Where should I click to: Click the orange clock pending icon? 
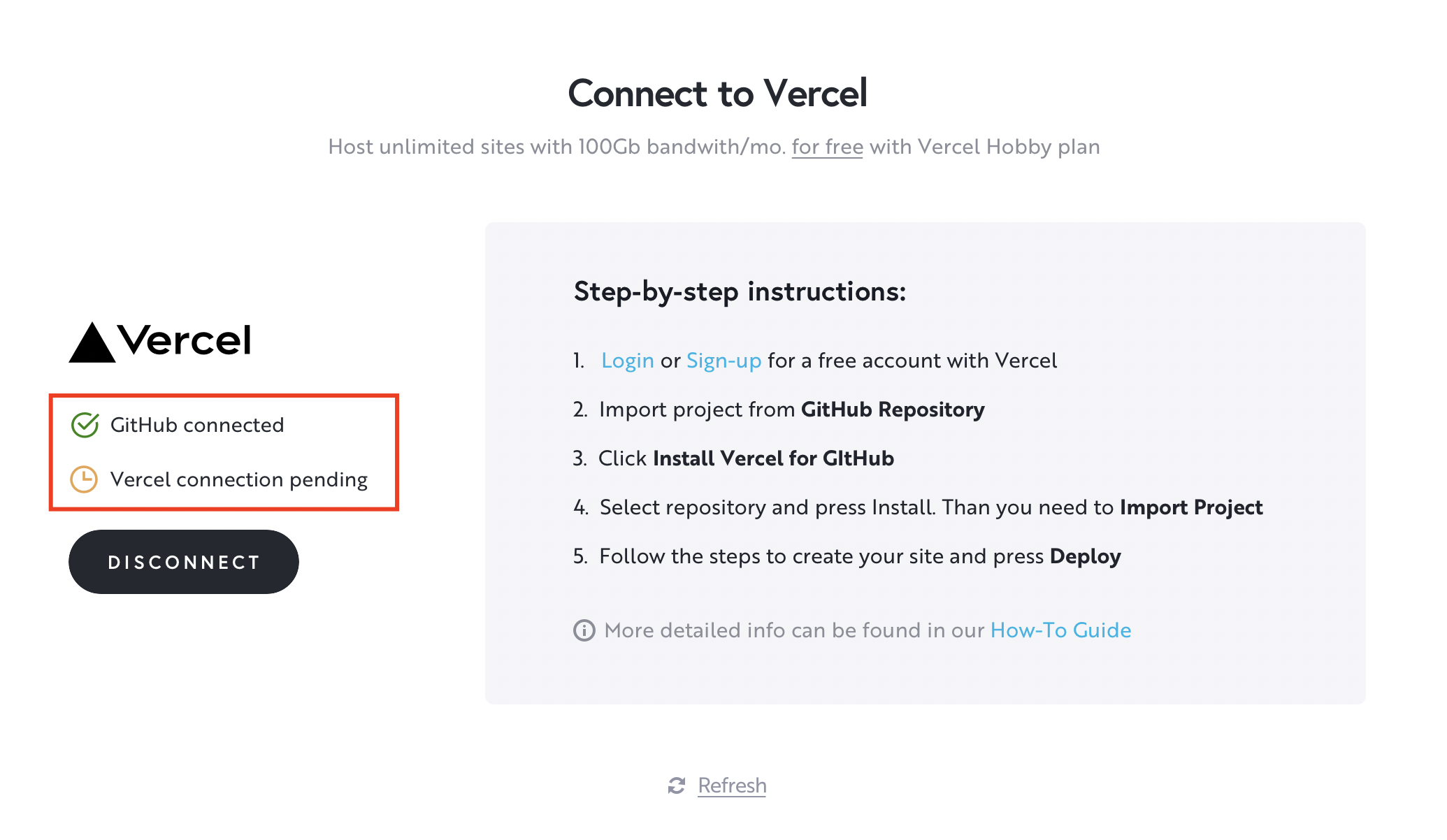(84, 479)
